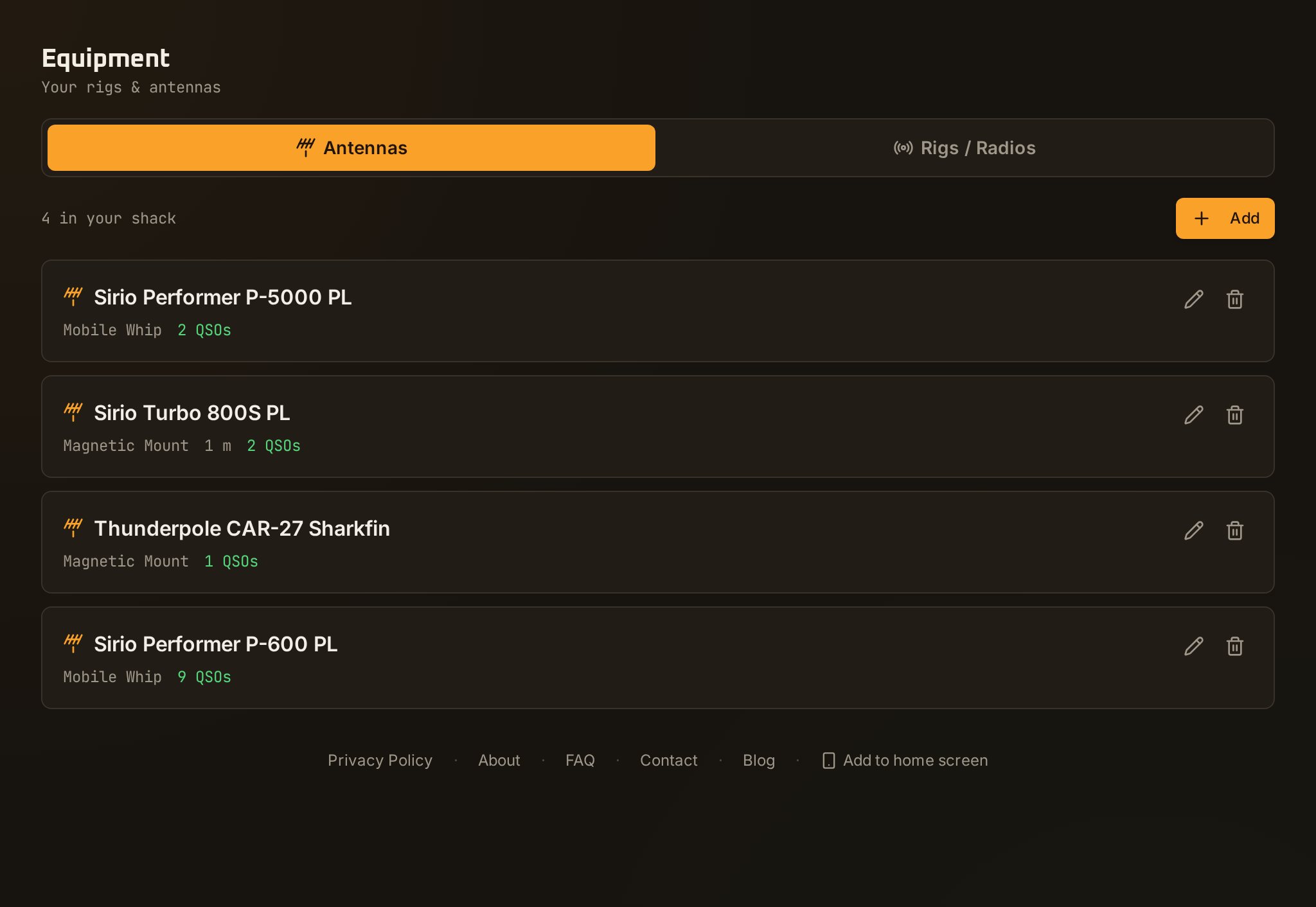1316x907 pixels.
Task: Click Mobile Whip label under Sirio Performer P-600 PL
Action: click(x=112, y=677)
